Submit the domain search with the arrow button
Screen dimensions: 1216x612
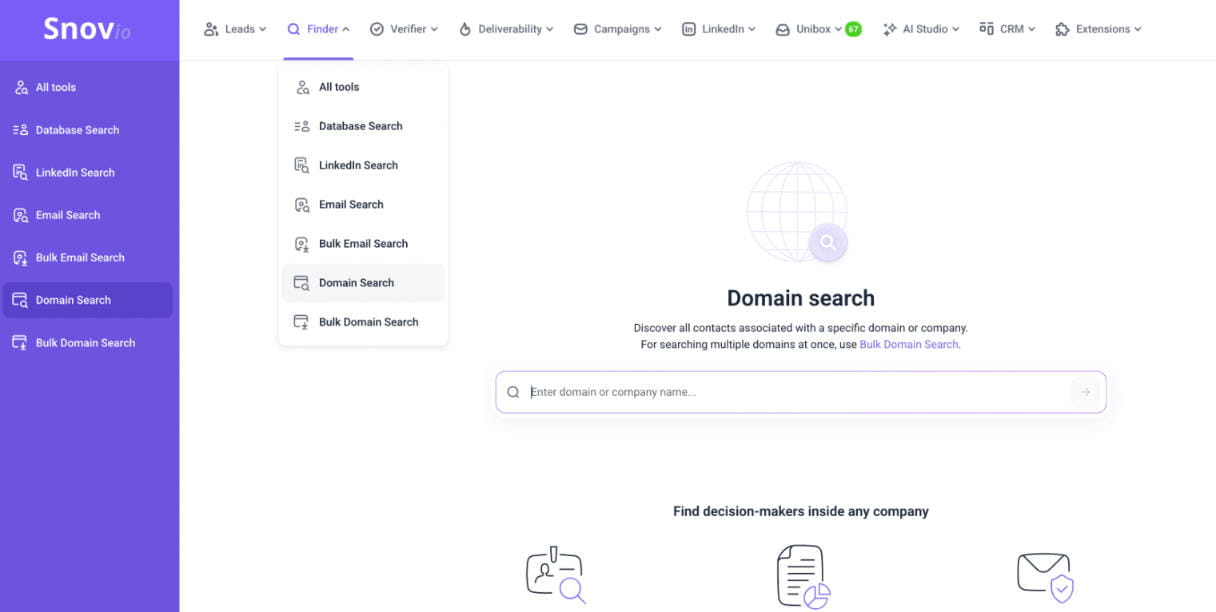point(1085,392)
